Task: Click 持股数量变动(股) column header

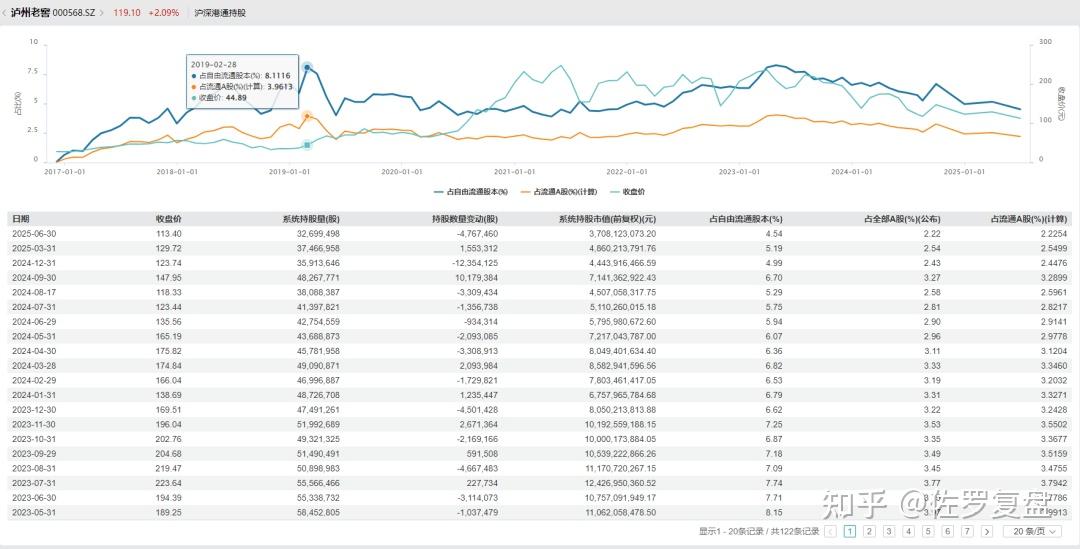Action: pos(465,219)
